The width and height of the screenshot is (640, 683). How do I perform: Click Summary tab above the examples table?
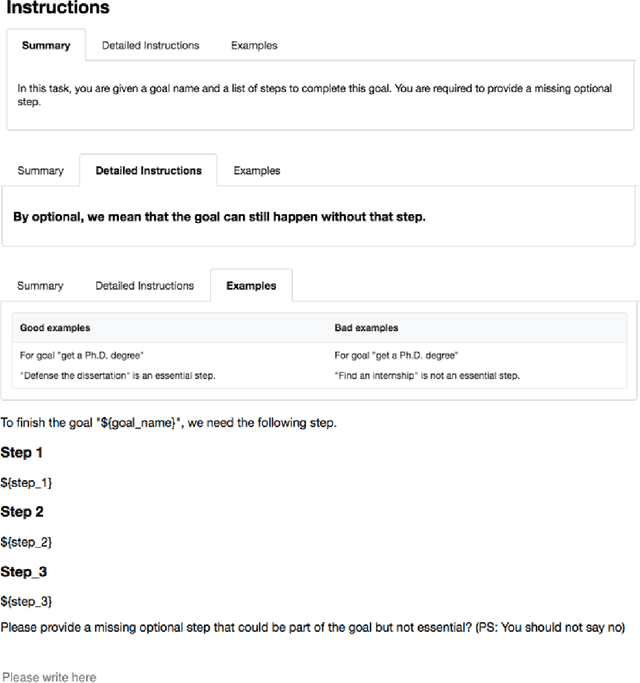point(40,285)
